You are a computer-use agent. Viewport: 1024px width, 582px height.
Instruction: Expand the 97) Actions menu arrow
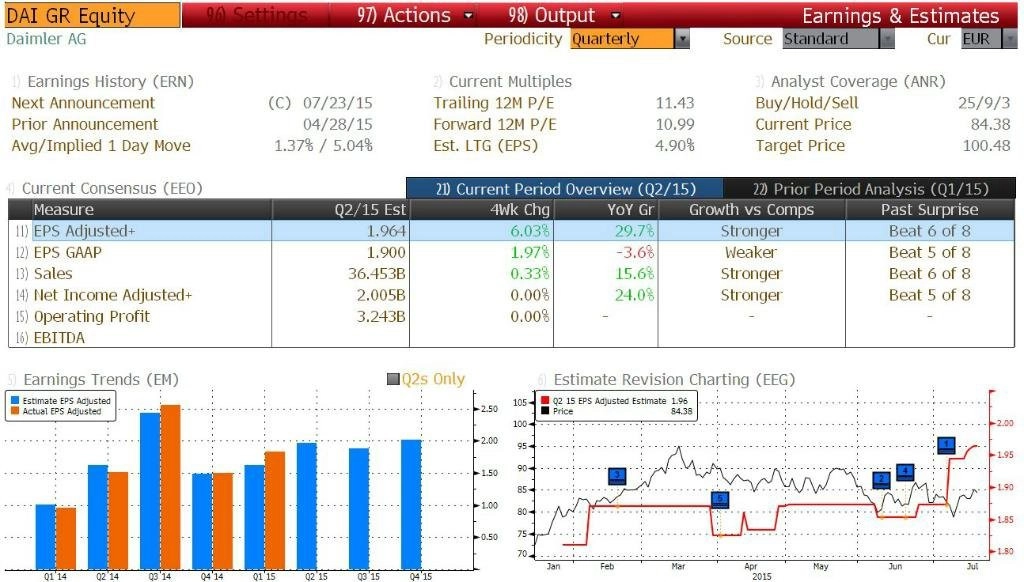click(x=468, y=16)
